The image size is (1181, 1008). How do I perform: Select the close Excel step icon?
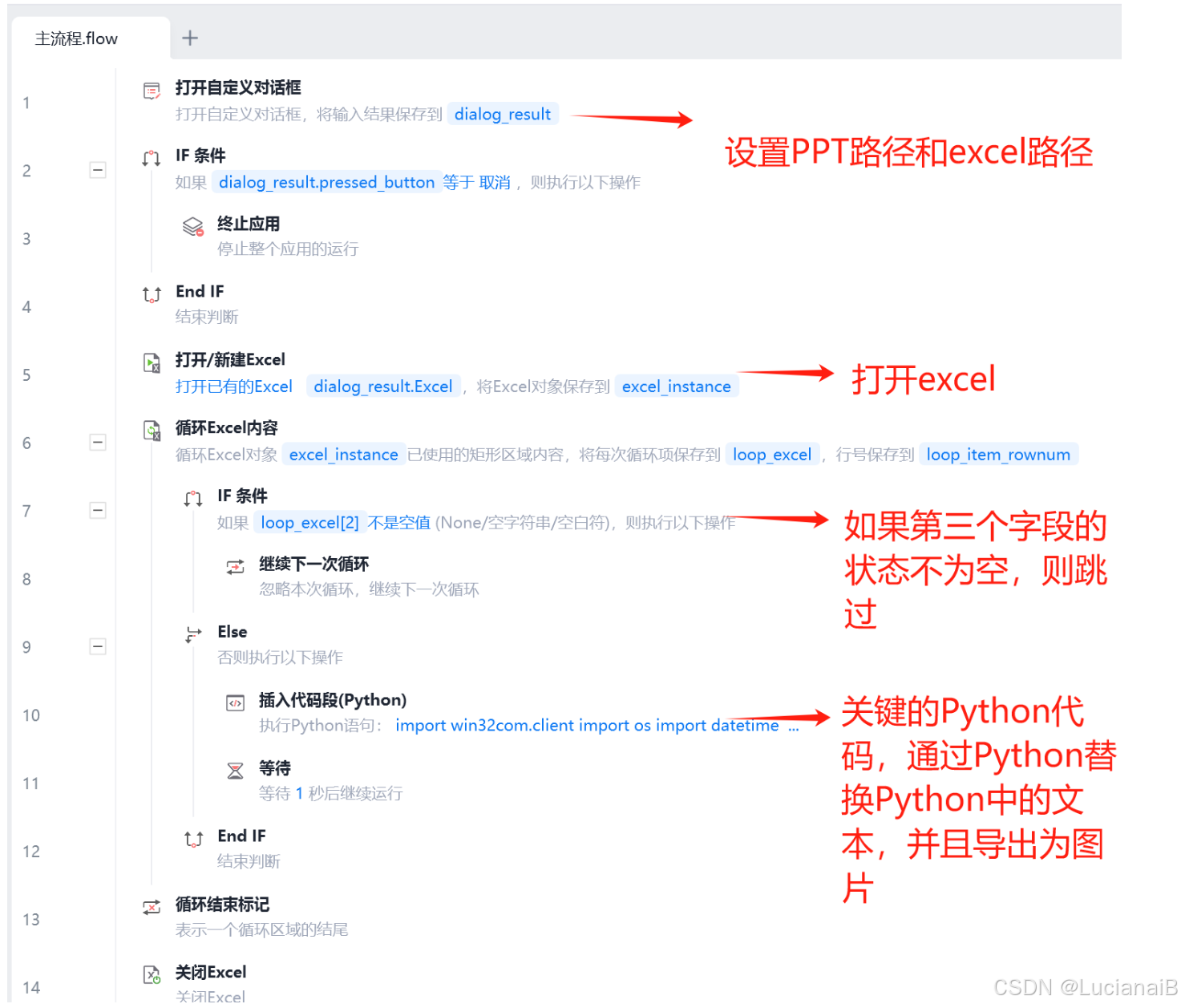[152, 975]
